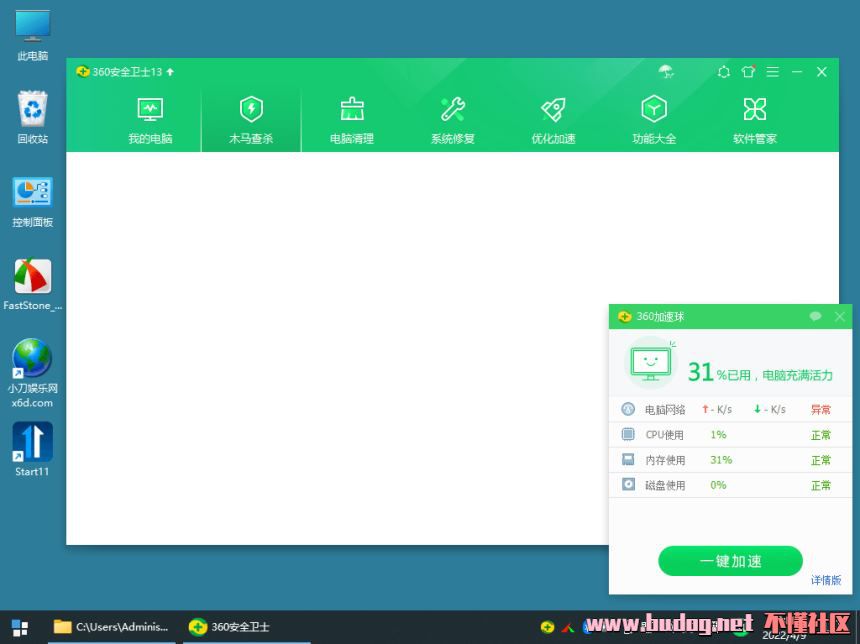Open the 我的电脑 tab in 360安全卫士
Viewport: 860px width, 644px height.
(x=150, y=121)
